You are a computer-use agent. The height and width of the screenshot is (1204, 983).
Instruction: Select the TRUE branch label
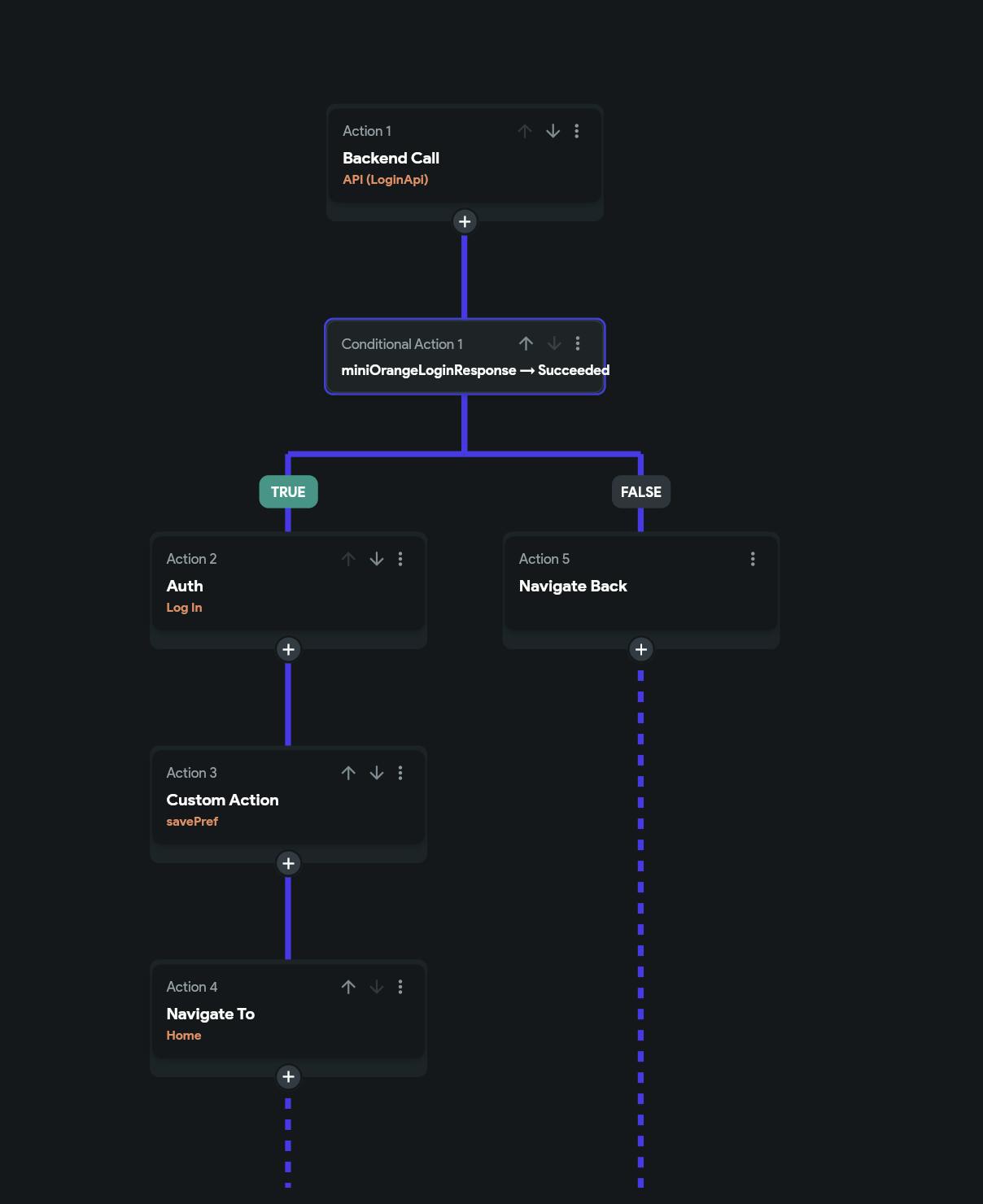point(288,492)
